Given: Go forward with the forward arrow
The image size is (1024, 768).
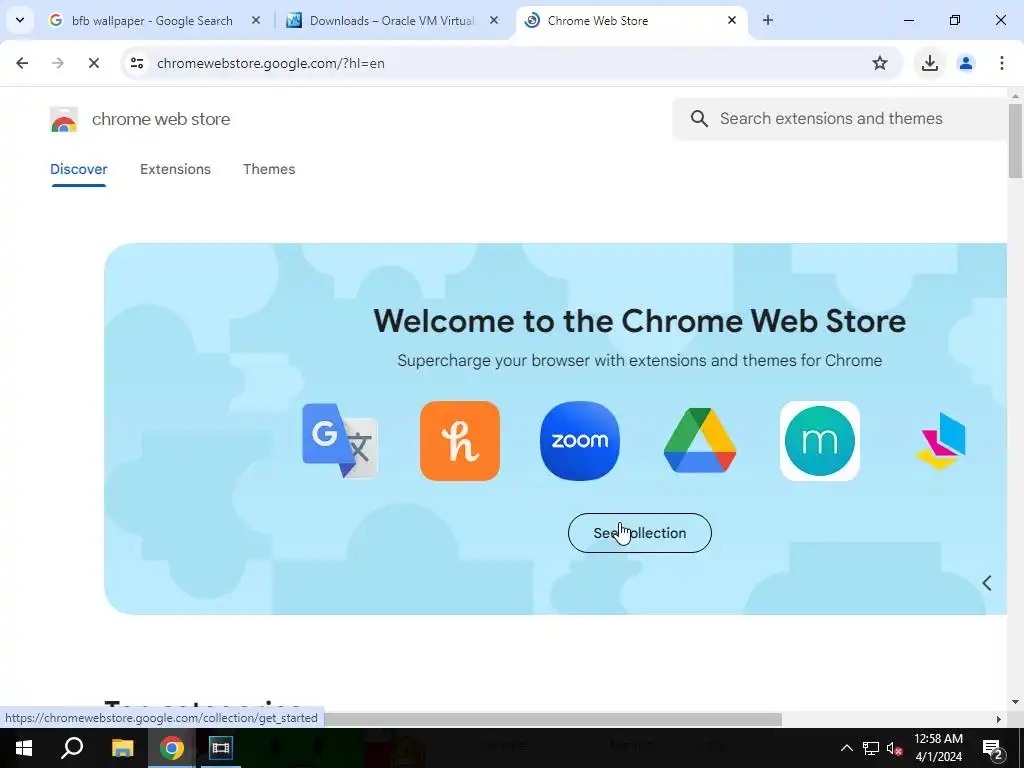Looking at the screenshot, I should tap(58, 63).
